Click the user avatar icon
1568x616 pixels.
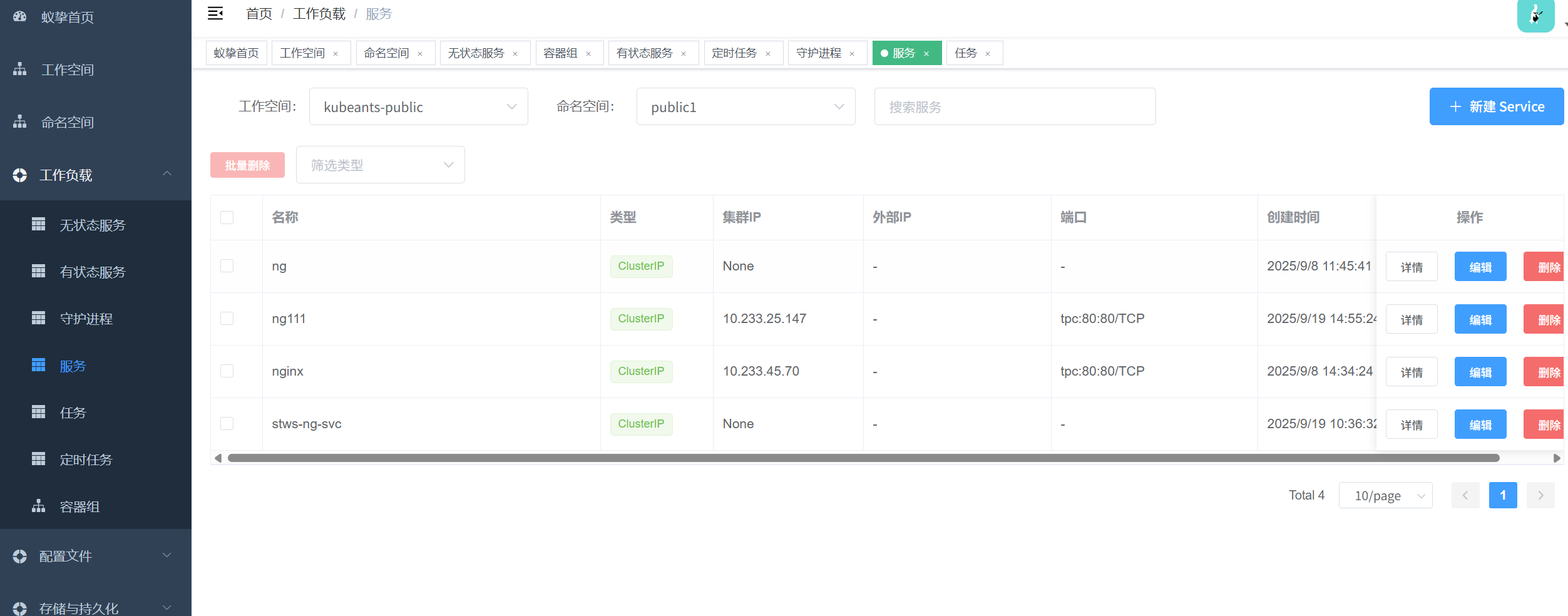tap(1535, 16)
